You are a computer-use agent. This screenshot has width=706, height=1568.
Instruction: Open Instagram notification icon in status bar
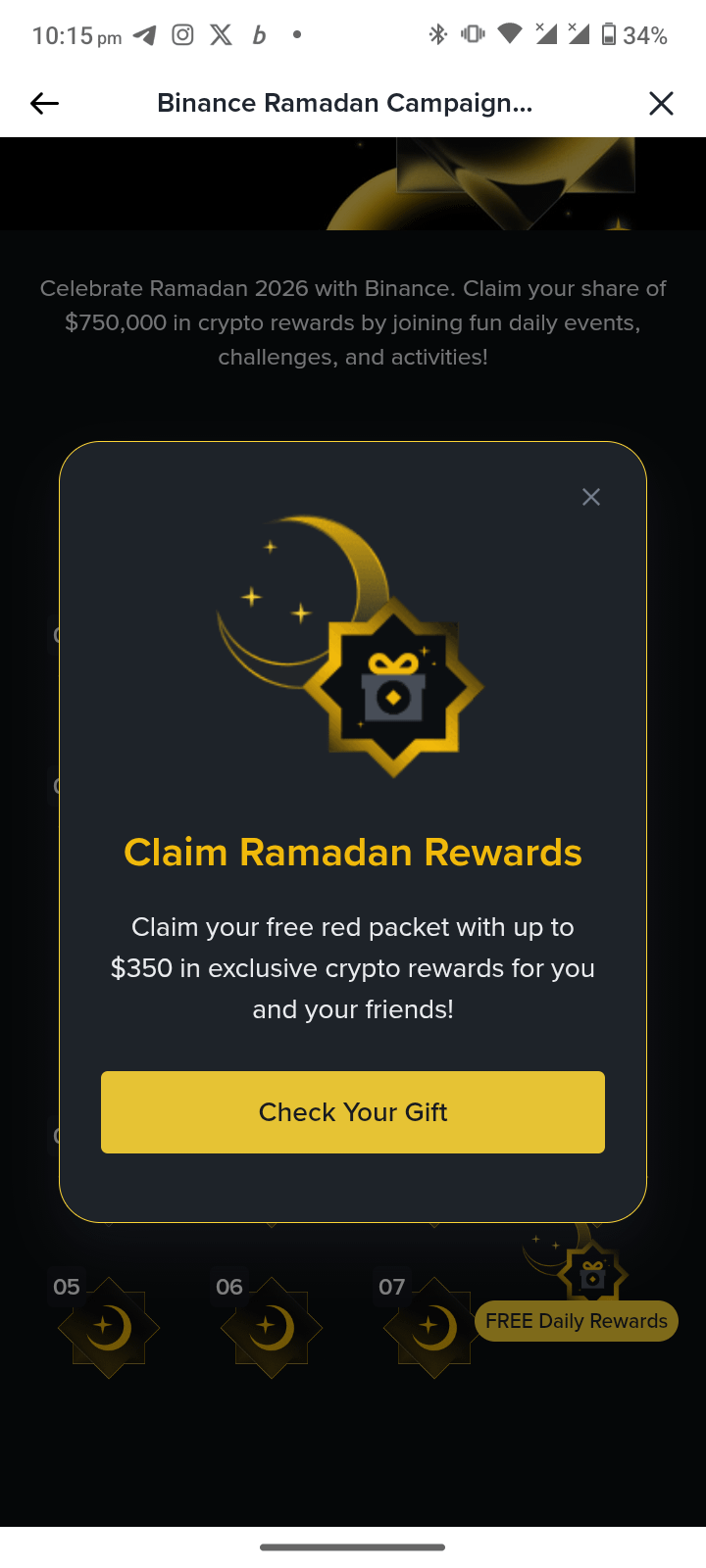coord(182,35)
